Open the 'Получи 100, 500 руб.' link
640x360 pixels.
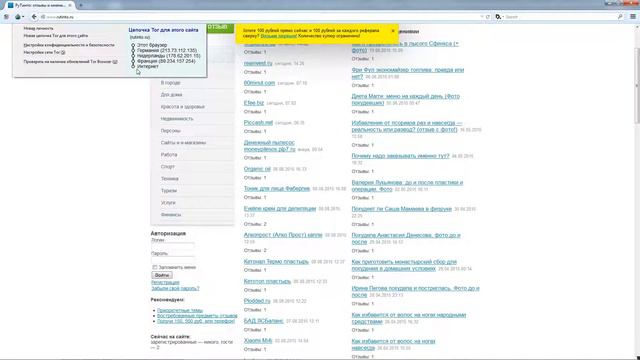click(196, 321)
